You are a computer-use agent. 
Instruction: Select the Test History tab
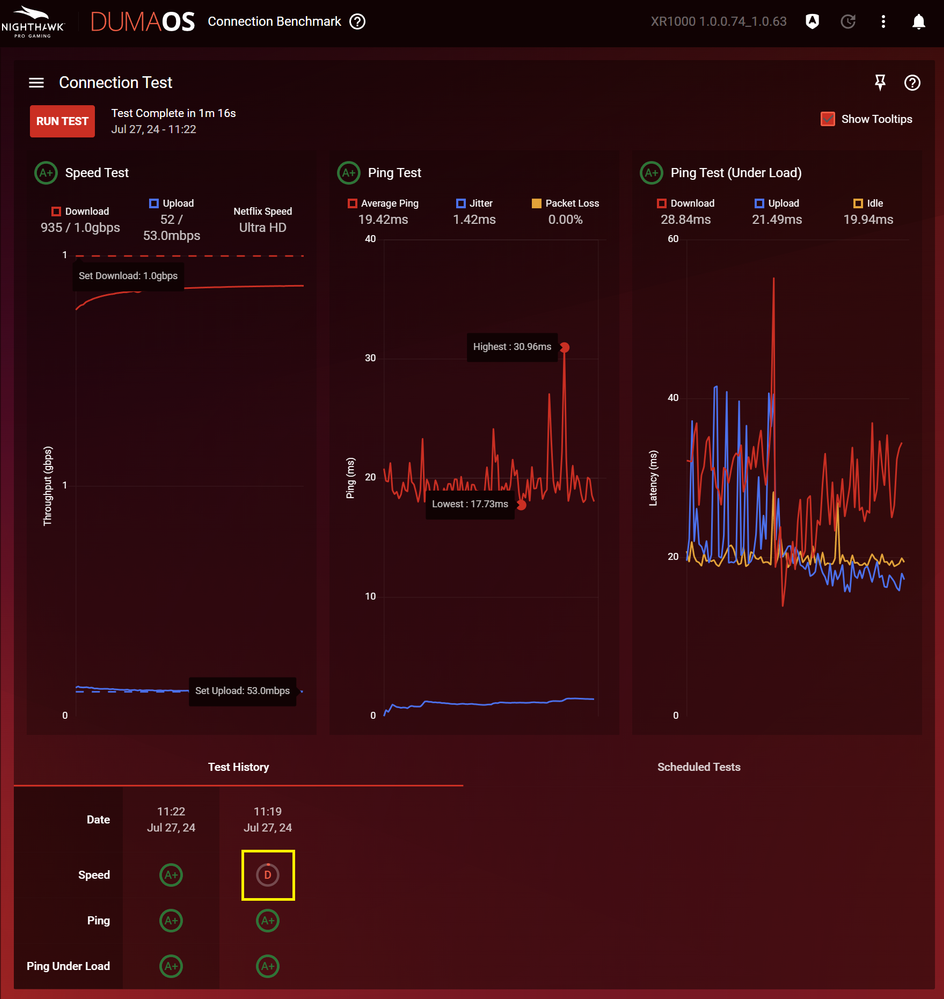coord(238,767)
